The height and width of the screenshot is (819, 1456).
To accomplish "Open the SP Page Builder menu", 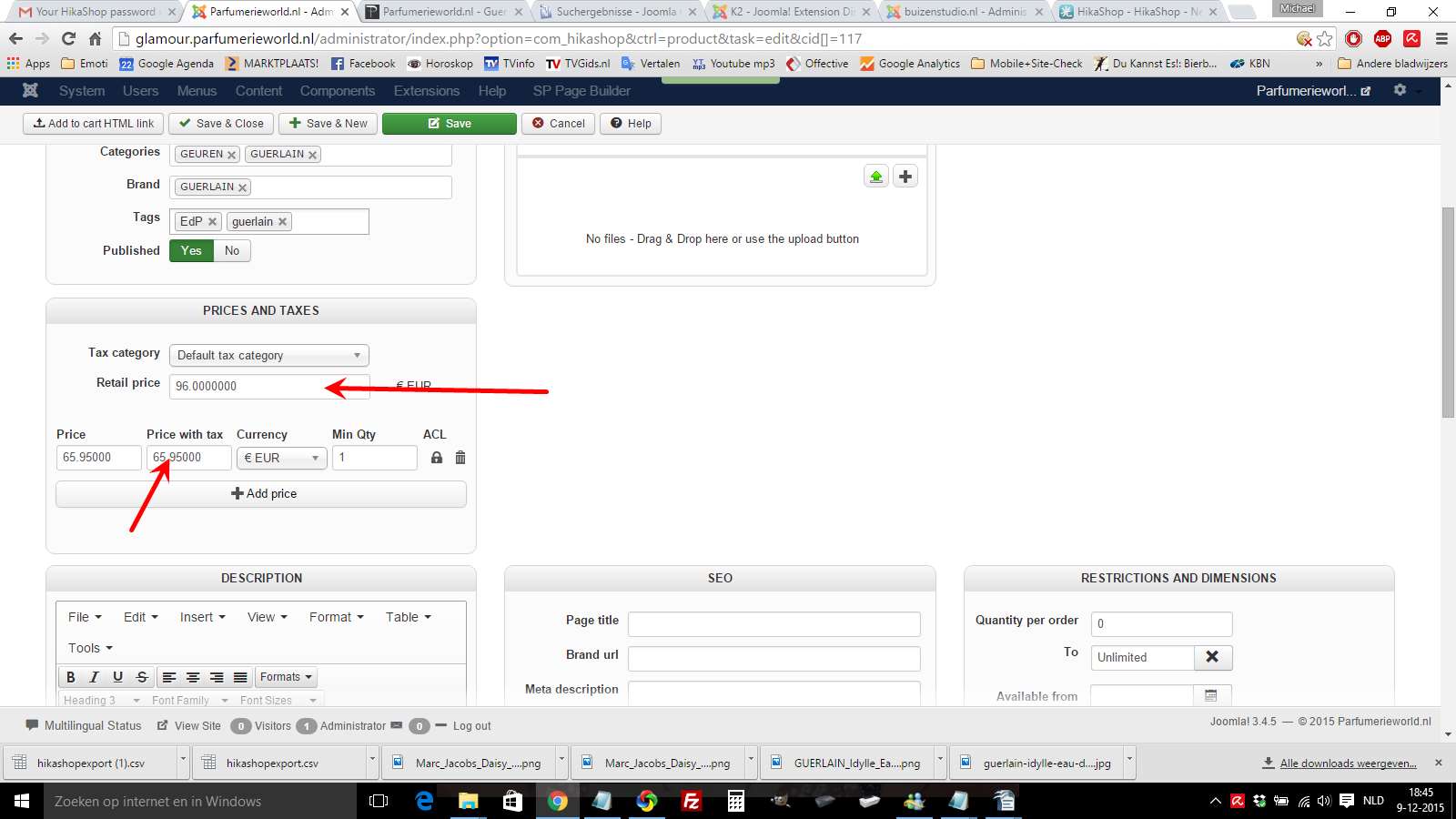I will [x=581, y=91].
